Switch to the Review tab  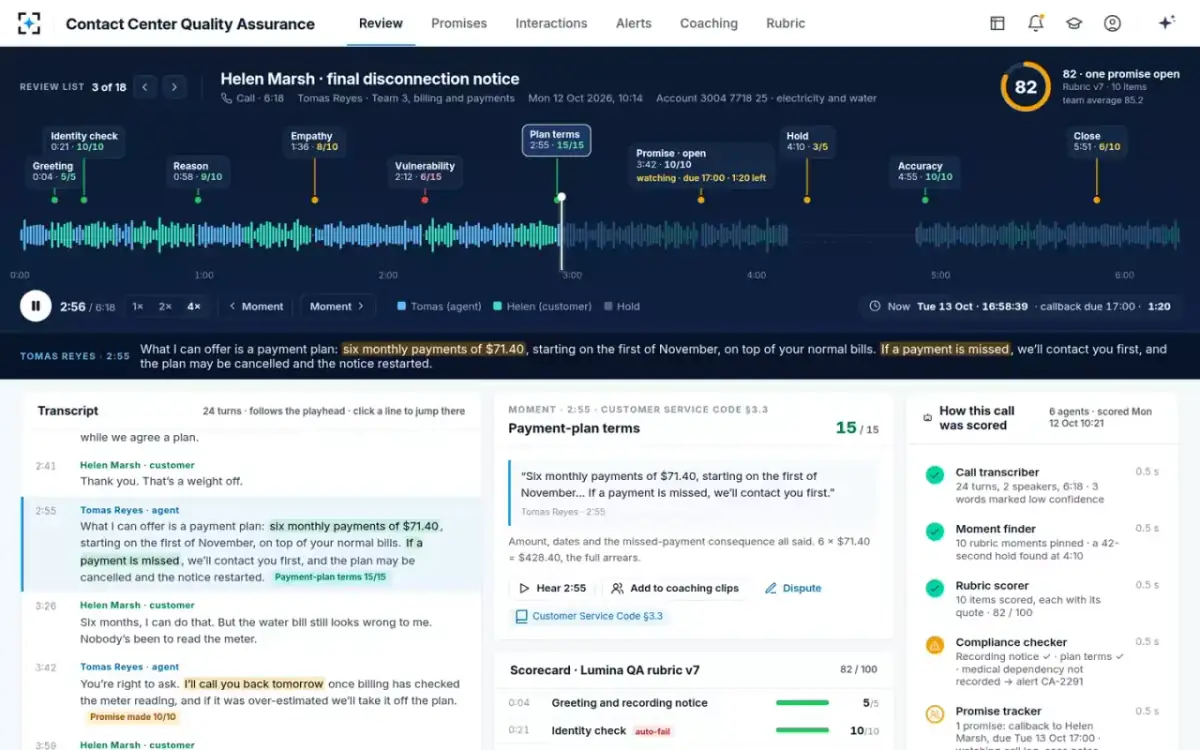tap(381, 23)
